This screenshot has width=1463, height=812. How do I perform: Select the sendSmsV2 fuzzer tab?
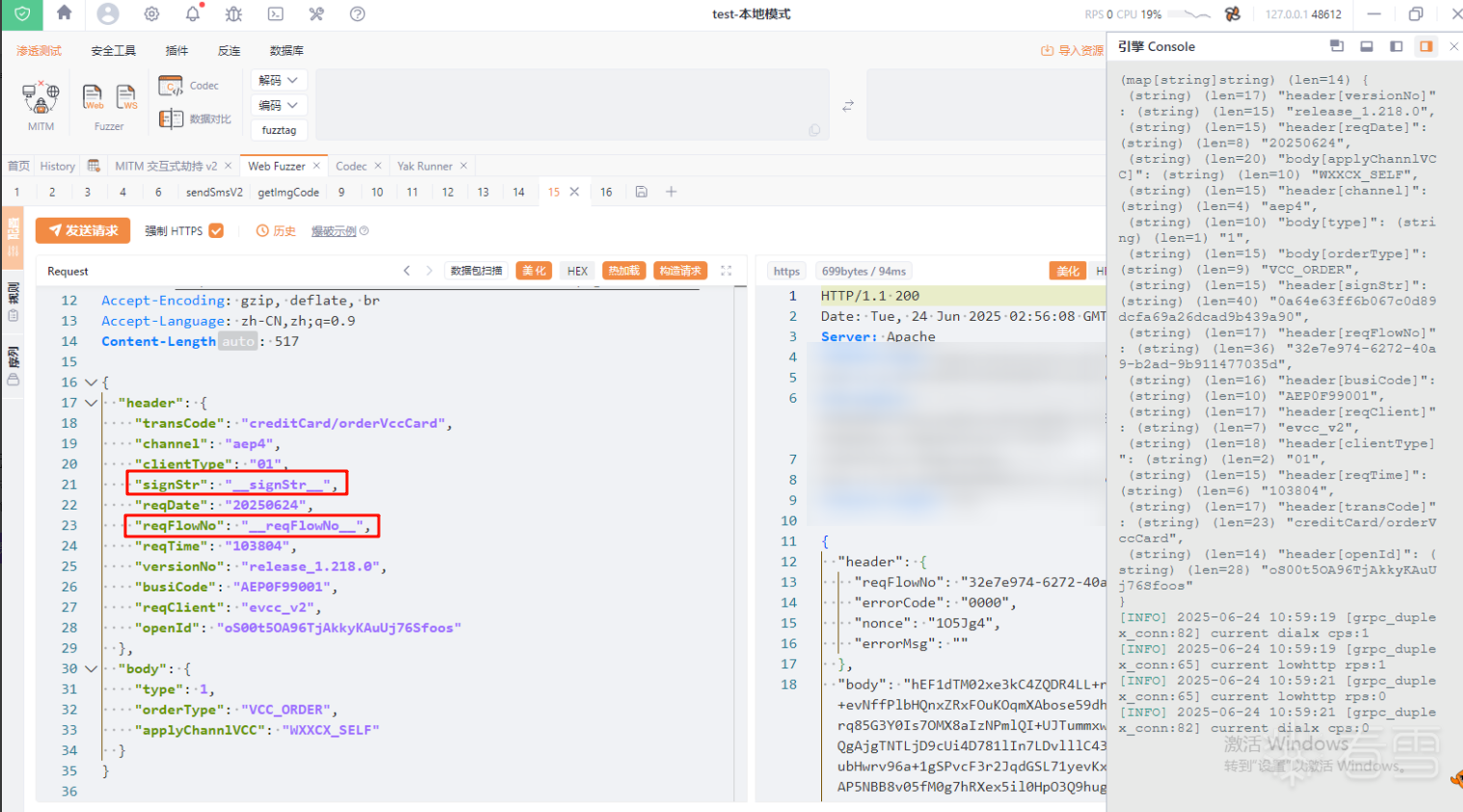(214, 192)
